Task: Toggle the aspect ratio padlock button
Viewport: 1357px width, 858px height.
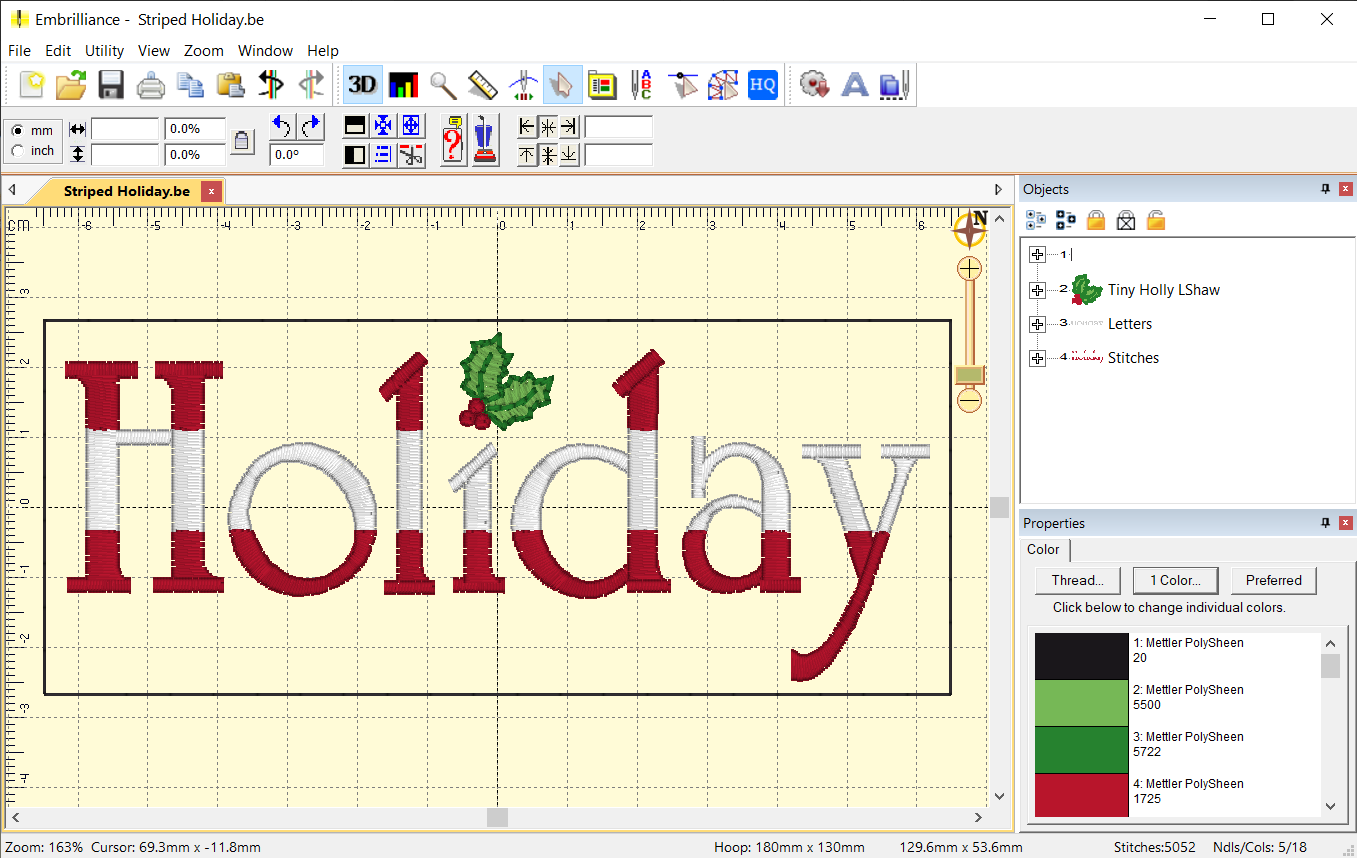Action: (241, 142)
